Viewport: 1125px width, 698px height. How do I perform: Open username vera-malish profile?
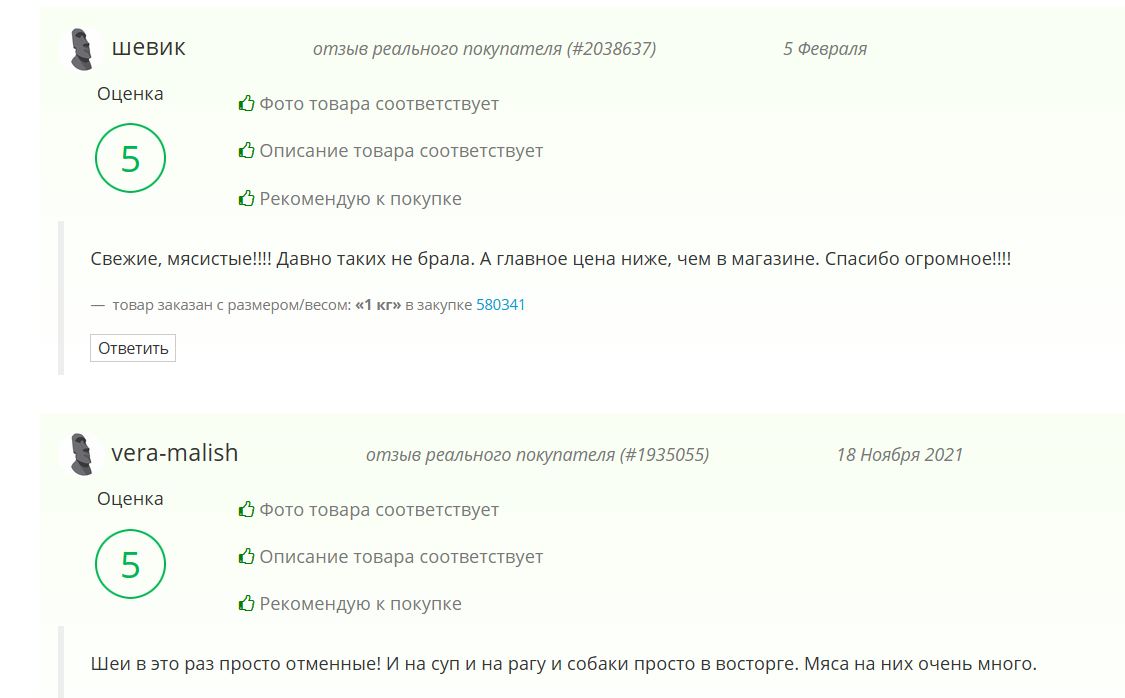pyautogui.click(x=174, y=452)
